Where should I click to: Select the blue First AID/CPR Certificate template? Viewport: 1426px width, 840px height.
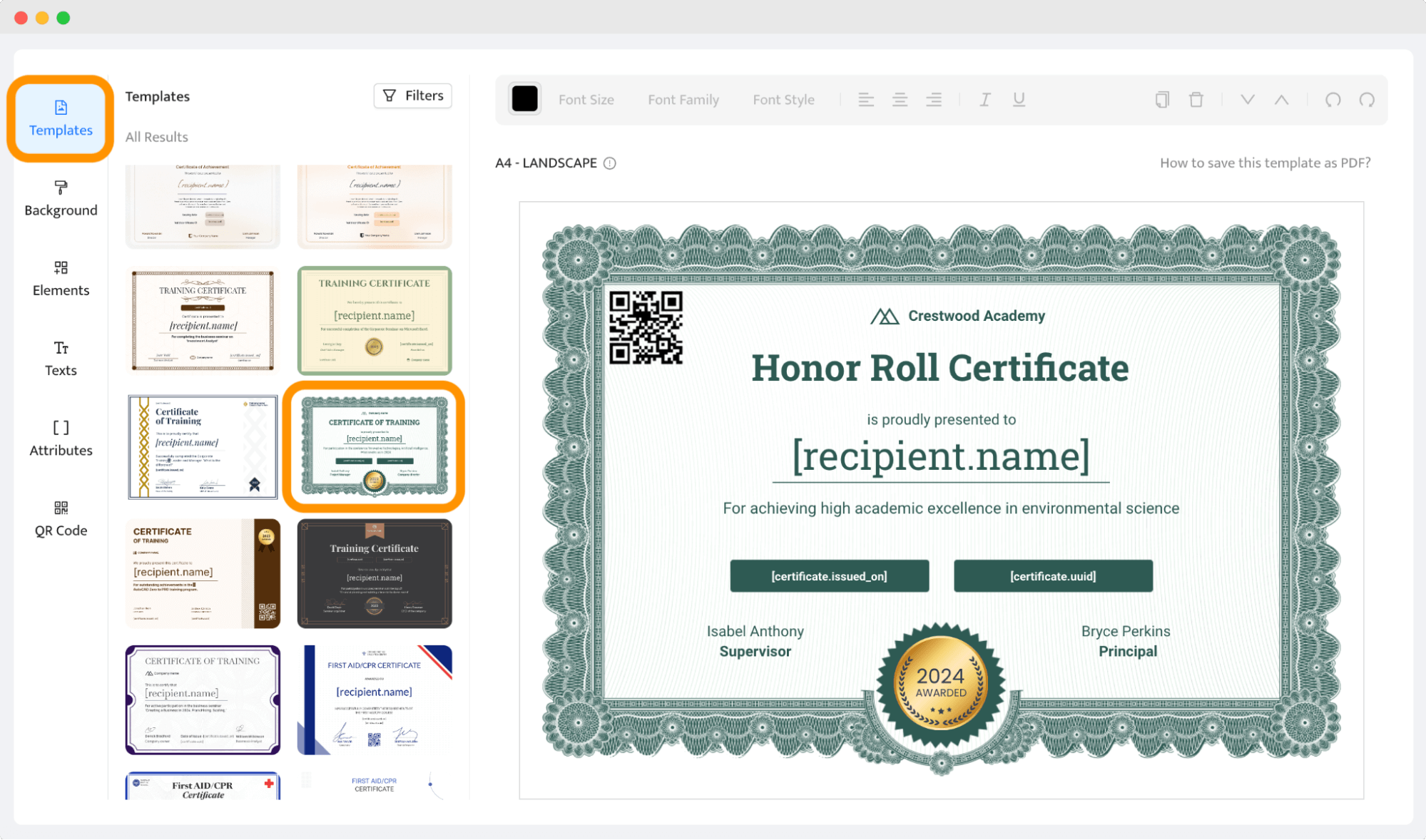click(x=375, y=700)
